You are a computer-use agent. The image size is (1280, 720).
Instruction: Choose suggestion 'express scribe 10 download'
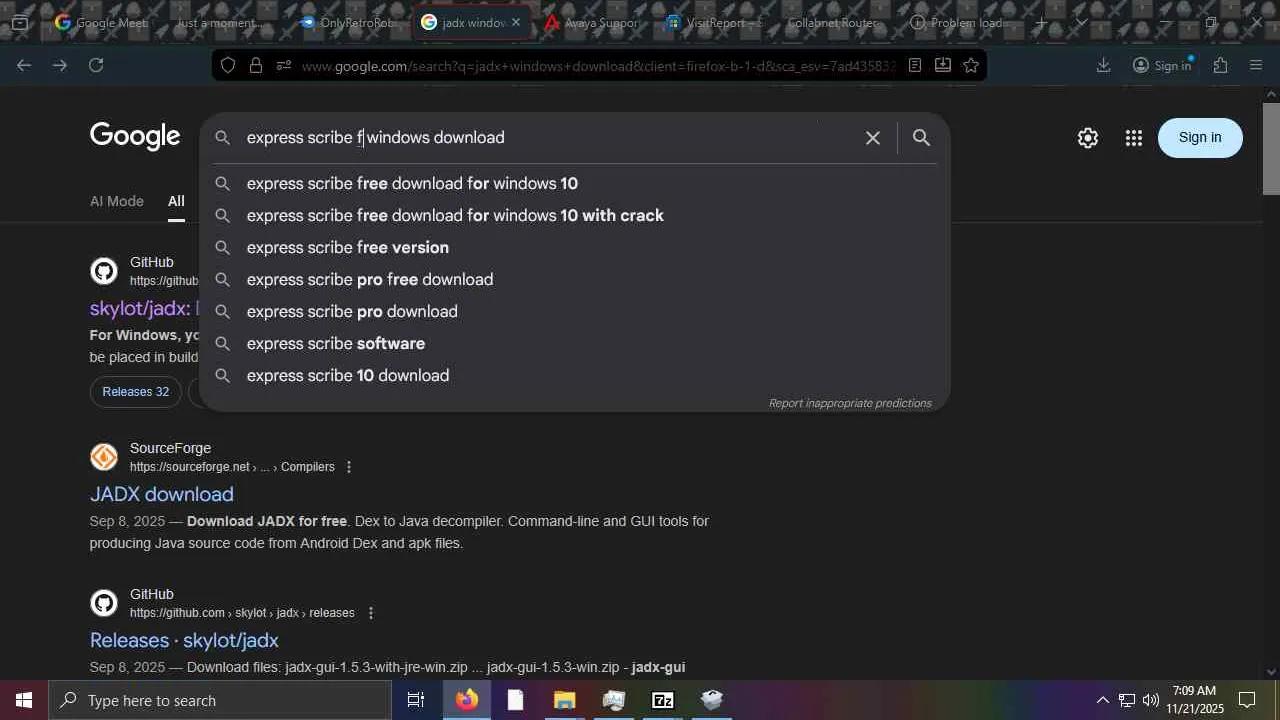(574, 376)
